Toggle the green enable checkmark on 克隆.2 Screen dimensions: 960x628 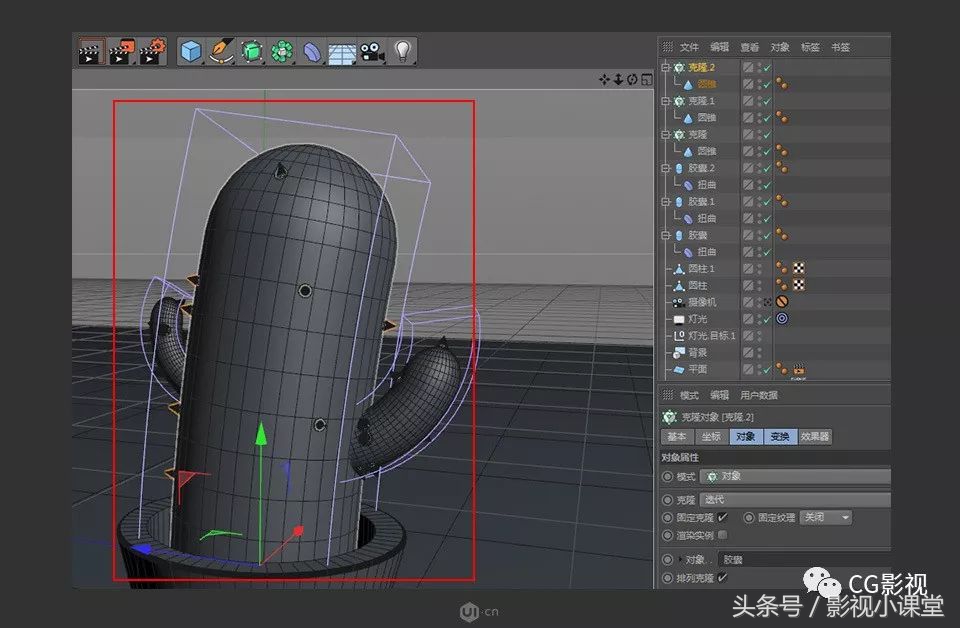pos(764,66)
